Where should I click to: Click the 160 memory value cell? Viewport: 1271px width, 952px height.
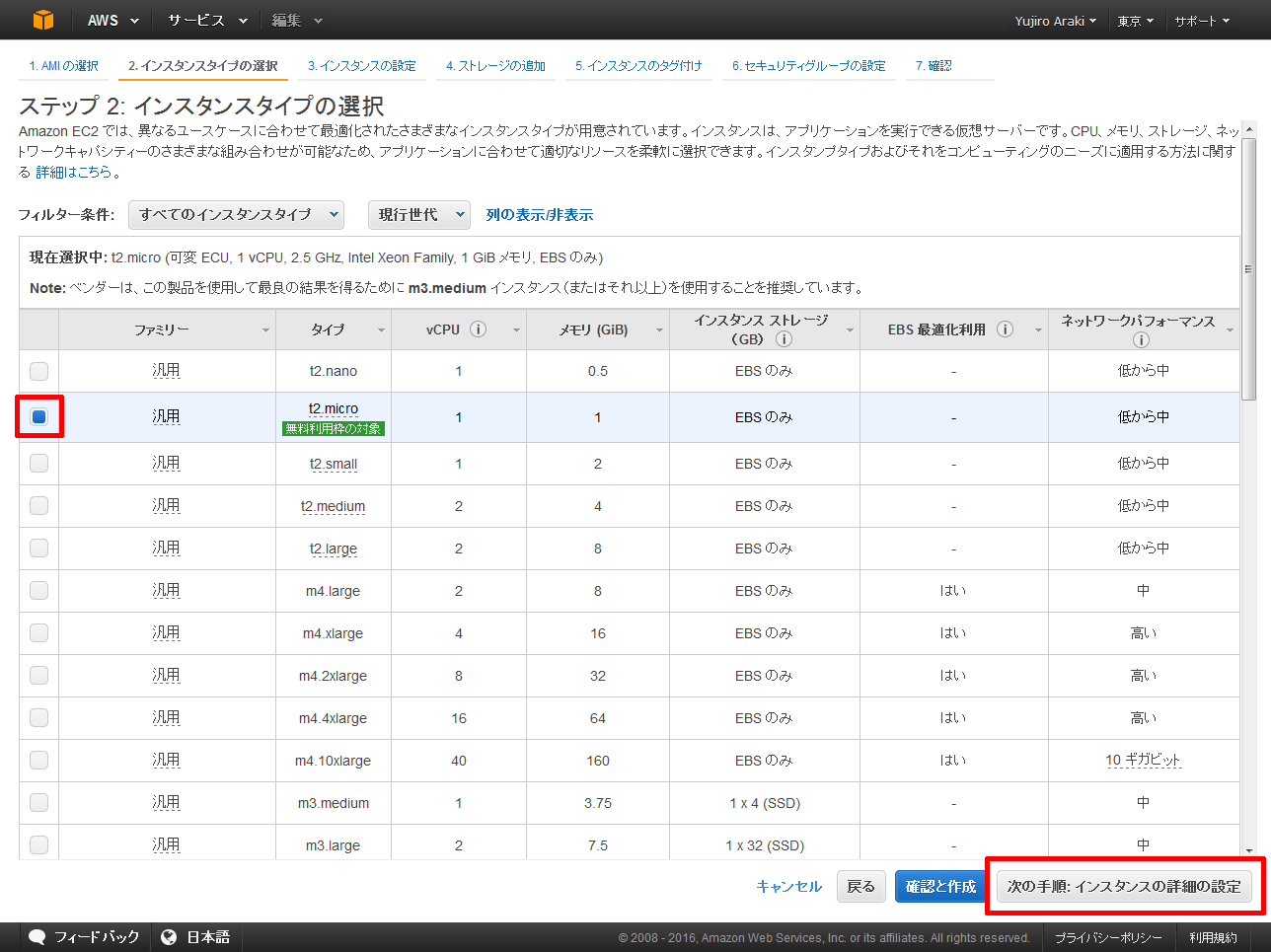(x=598, y=761)
